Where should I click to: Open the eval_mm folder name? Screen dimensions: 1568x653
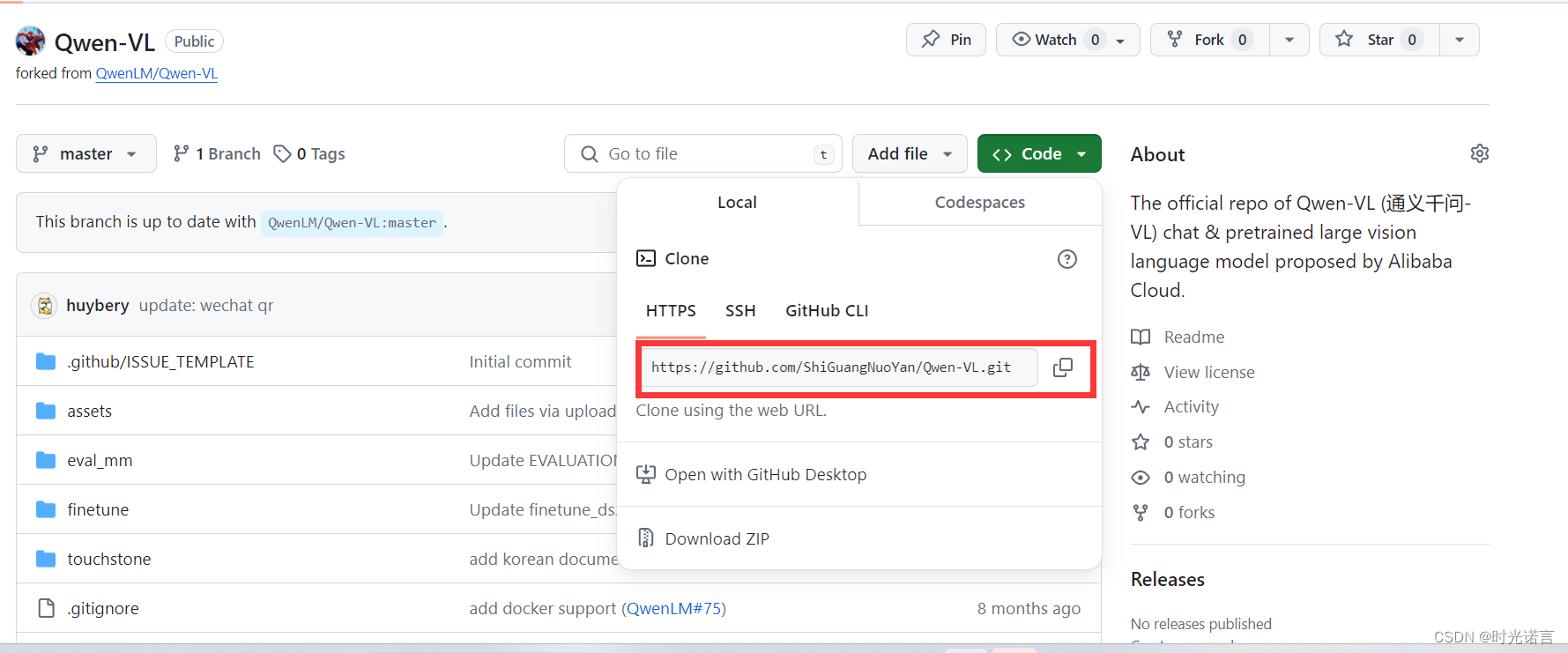[100, 460]
